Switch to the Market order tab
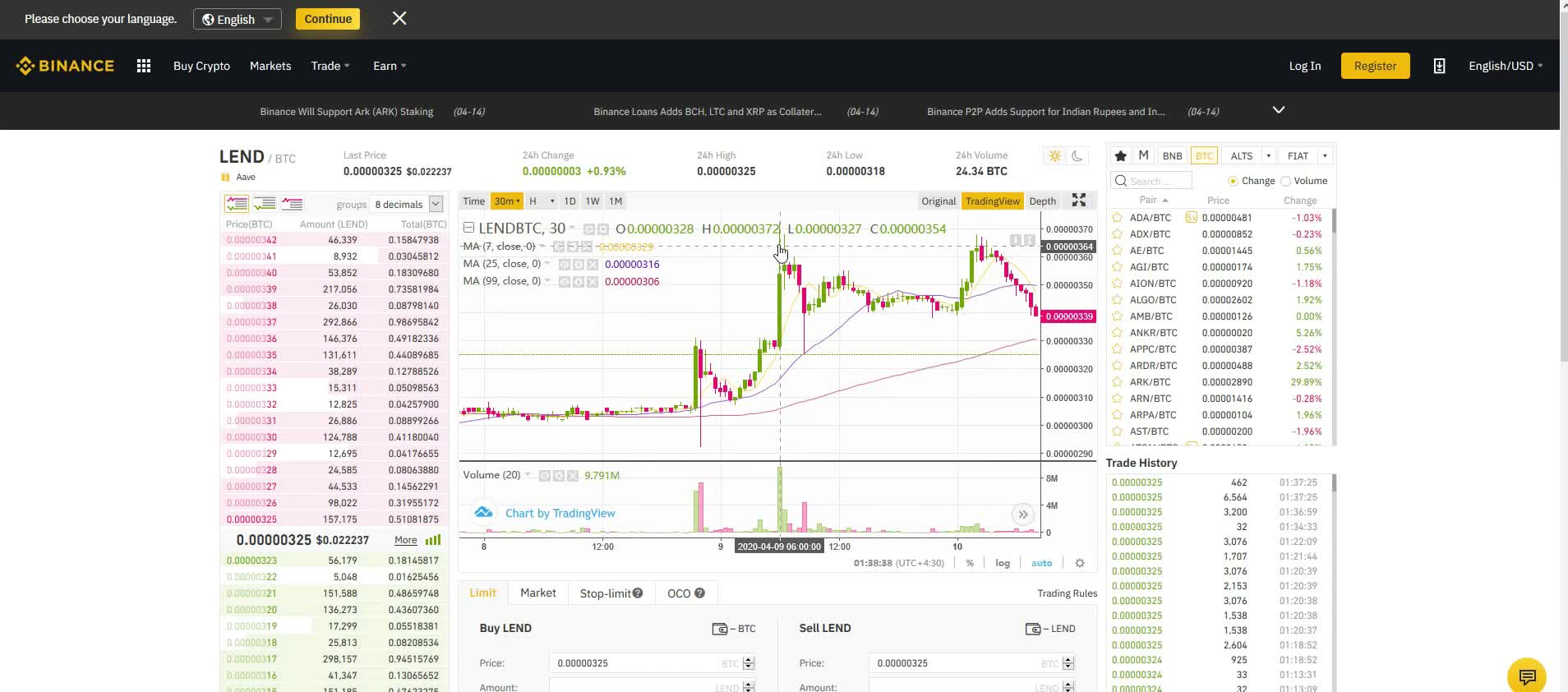 (x=538, y=593)
